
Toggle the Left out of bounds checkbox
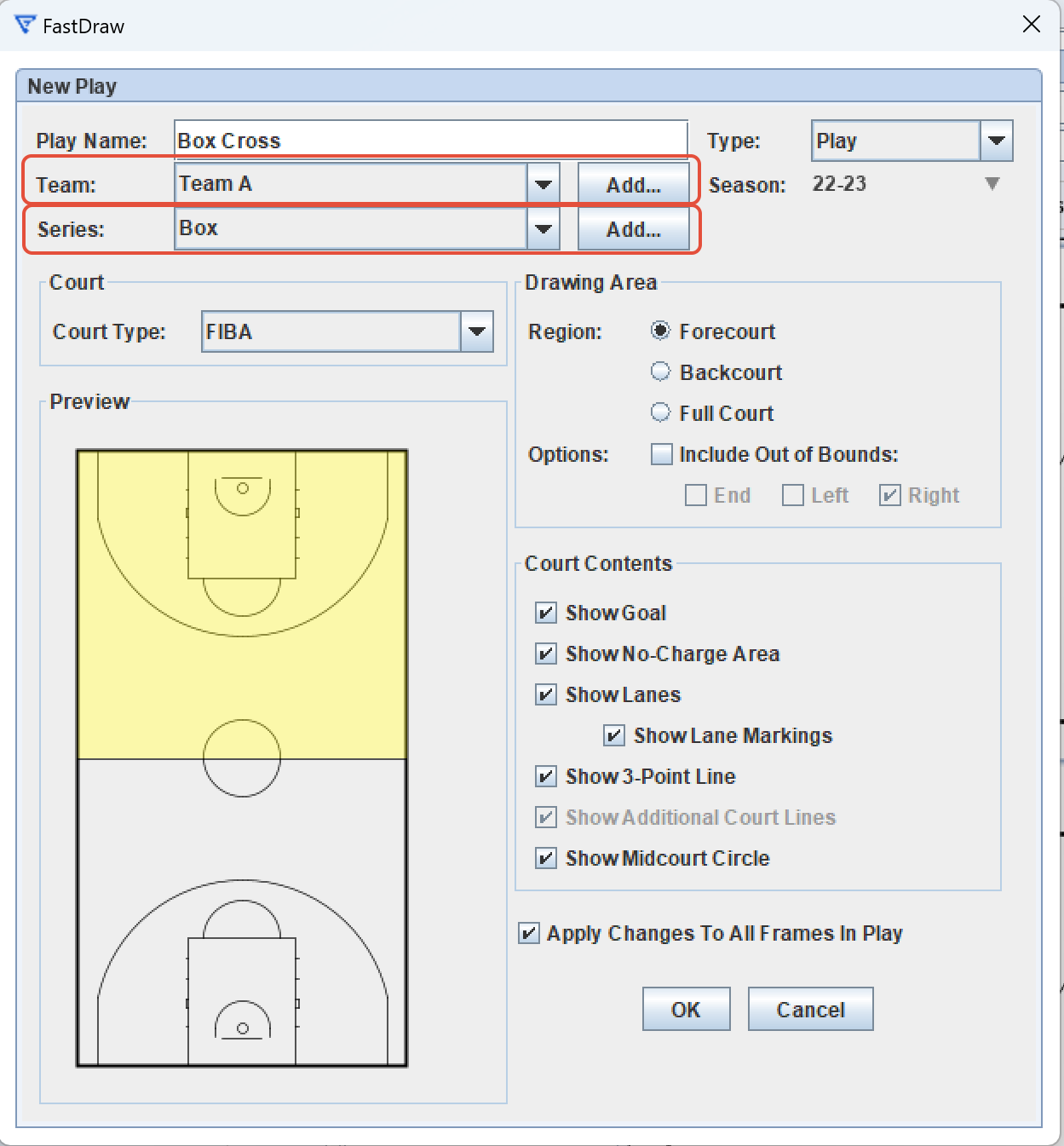click(x=792, y=495)
